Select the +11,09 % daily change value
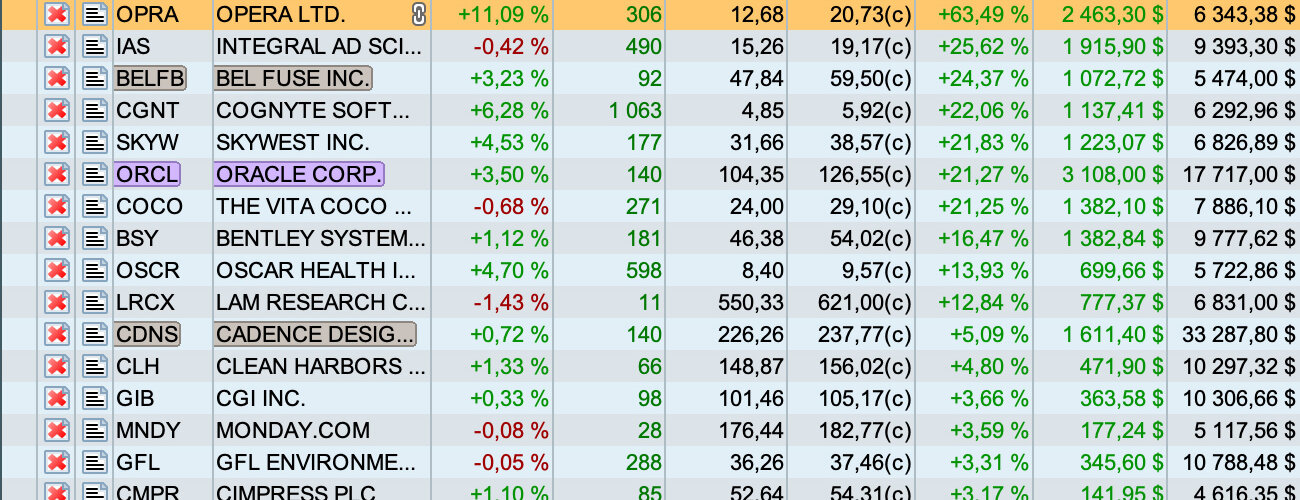 [503, 15]
